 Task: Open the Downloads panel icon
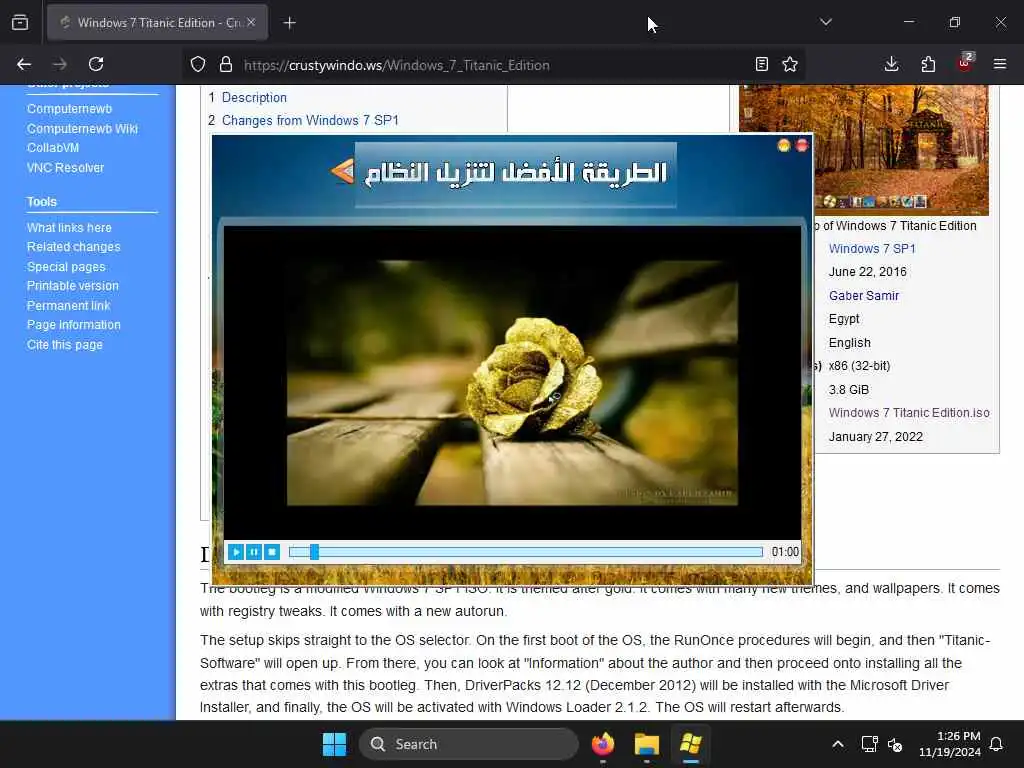point(891,64)
